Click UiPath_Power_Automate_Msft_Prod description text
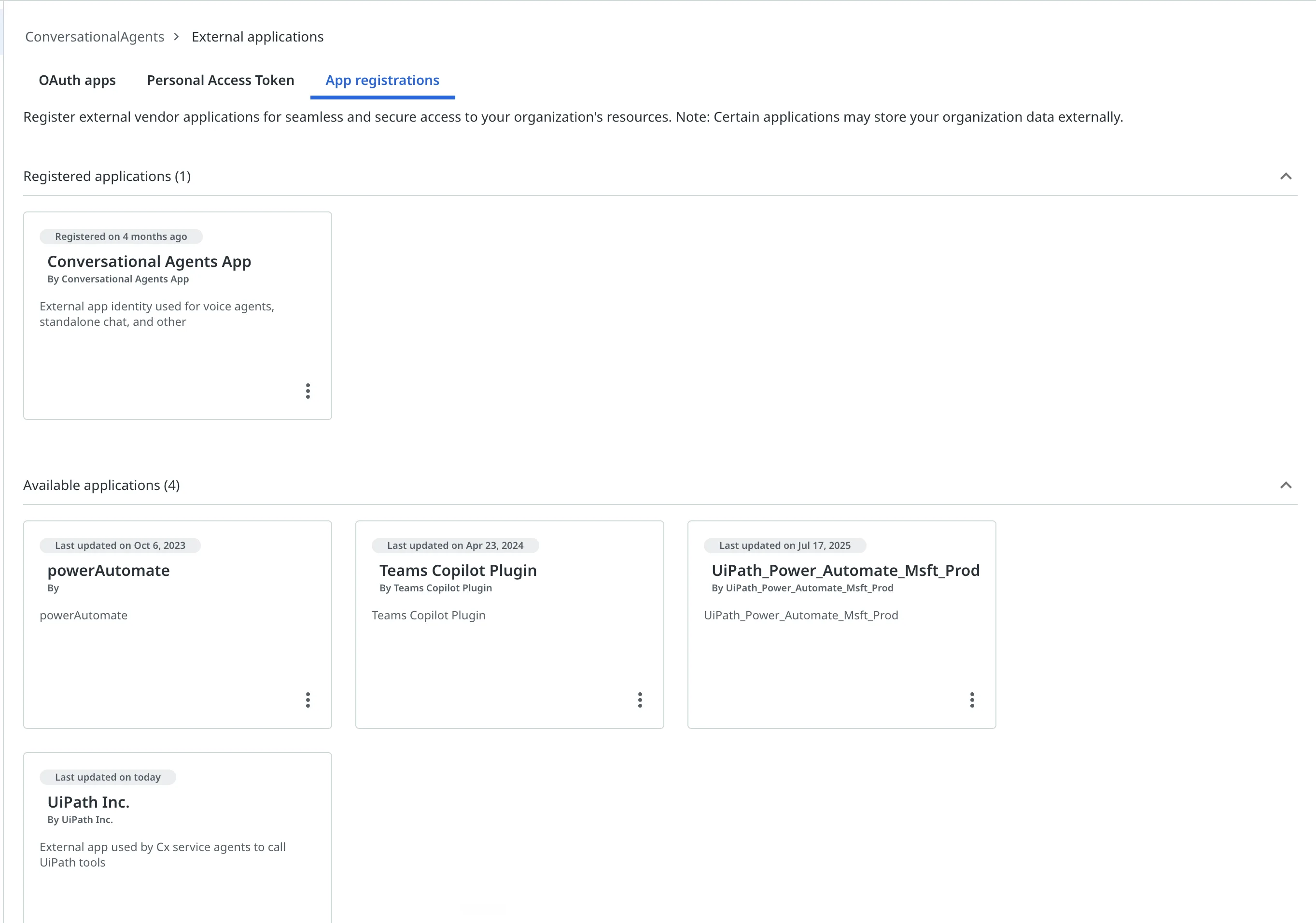The height and width of the screenshot is (923, 1316). (801, 615)
